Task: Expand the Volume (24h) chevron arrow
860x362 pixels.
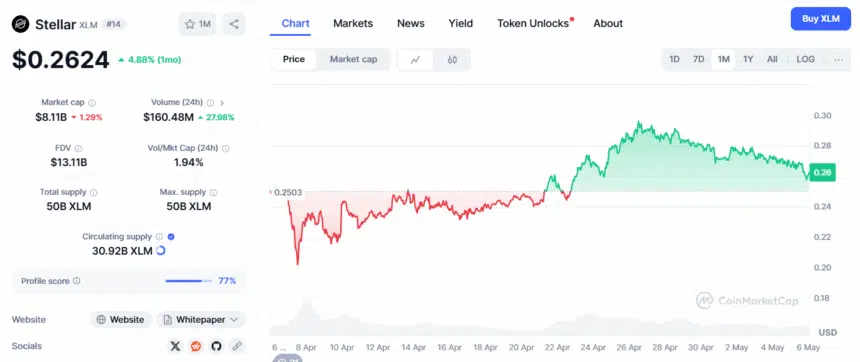Action: coord(222,103)
